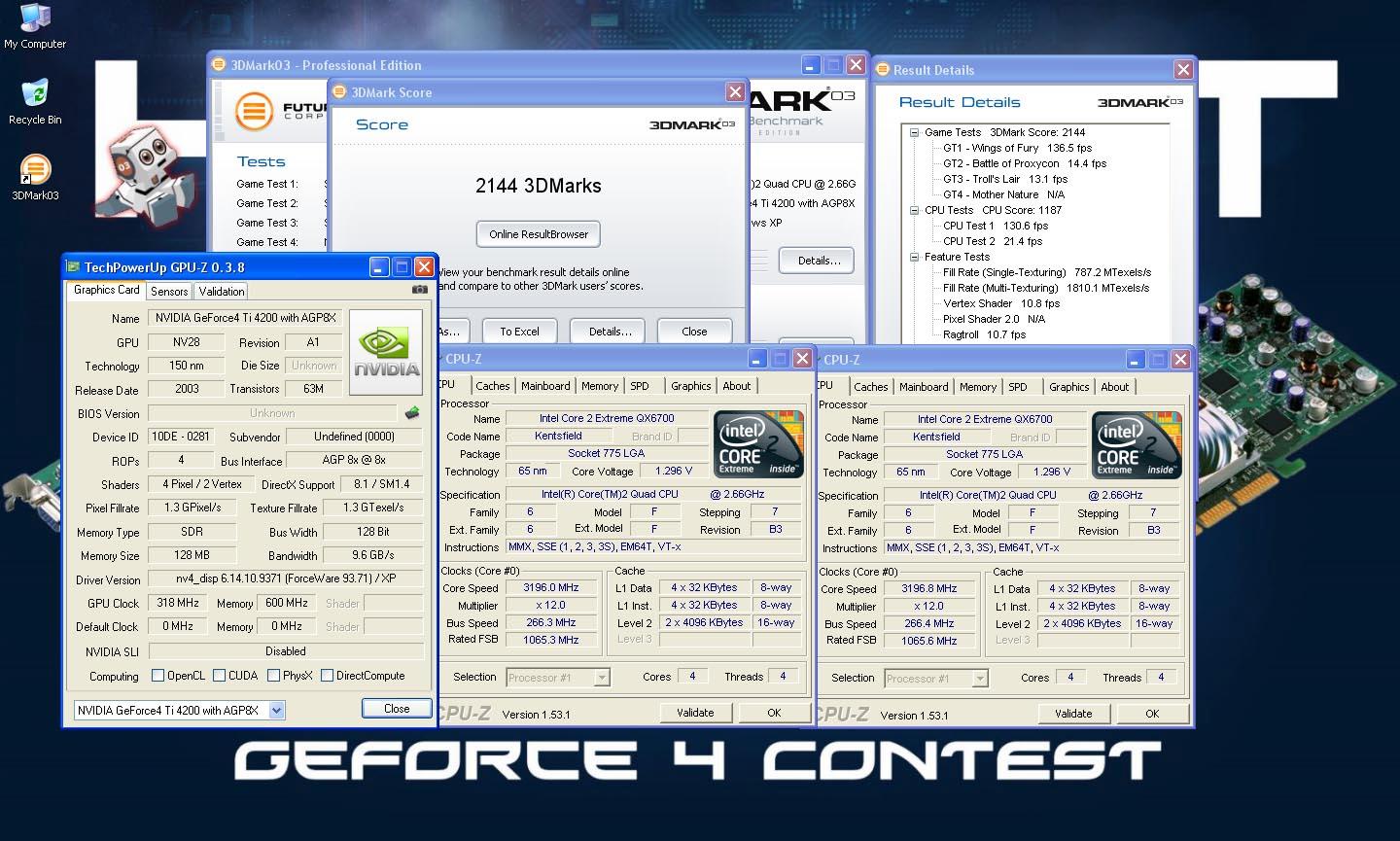Collapse the CPU Tests tree node
This screenshot has height=841, width=1400.
point(914,210)
